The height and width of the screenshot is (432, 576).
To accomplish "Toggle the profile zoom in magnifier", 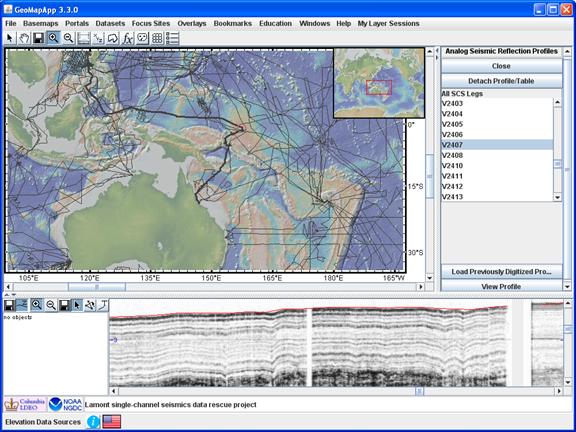I will pos(37,305).
